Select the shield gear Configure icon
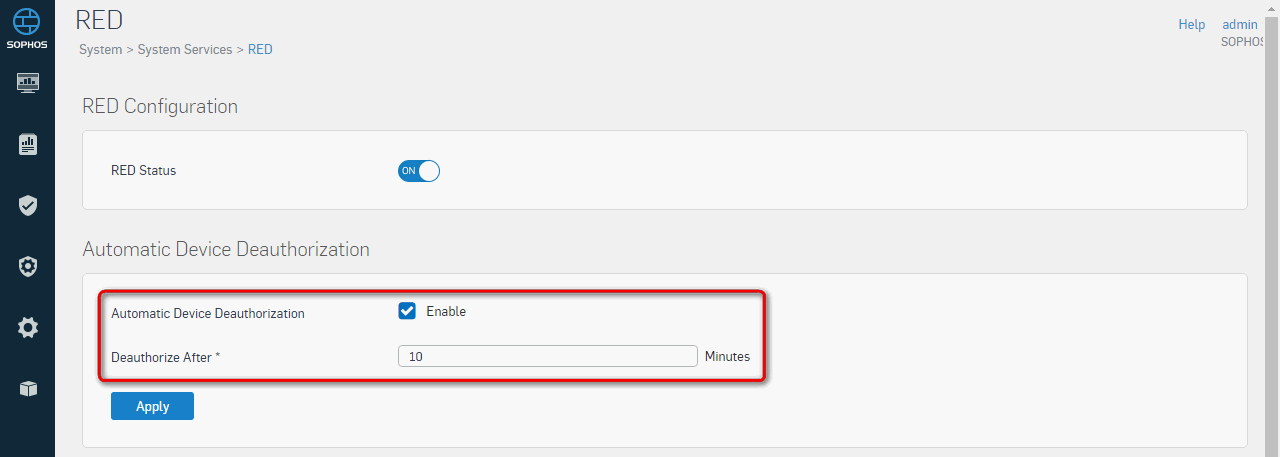Image resolution: width=1280 pixels, height=457 pixels. click(28, 267)
